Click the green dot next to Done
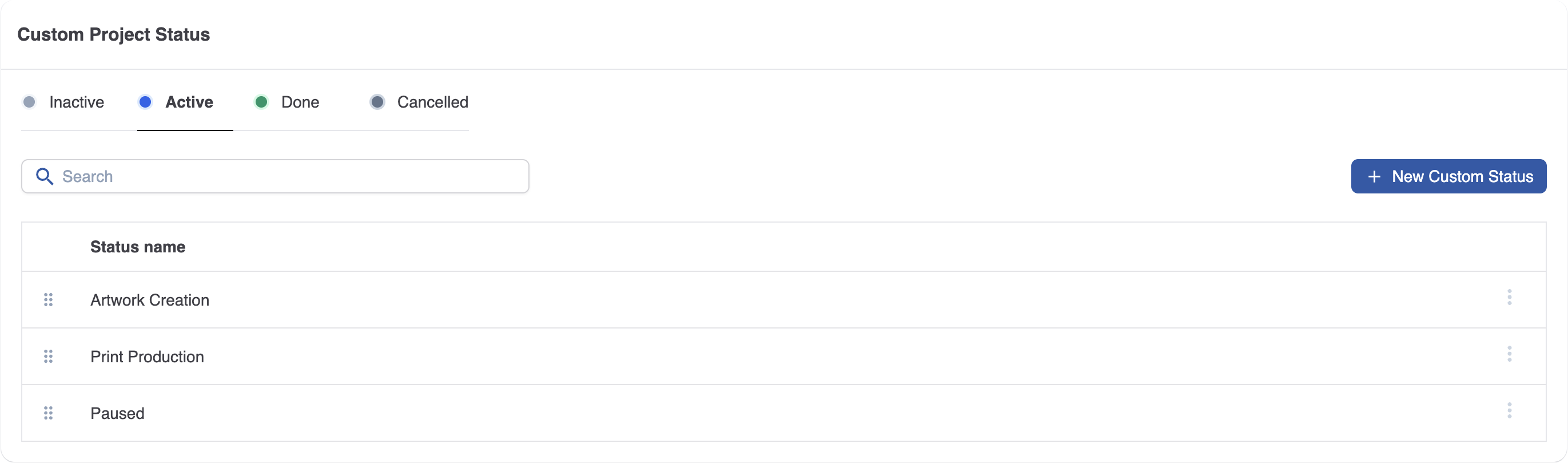This screenshot has width=1568, height=463. coord(262,102)
